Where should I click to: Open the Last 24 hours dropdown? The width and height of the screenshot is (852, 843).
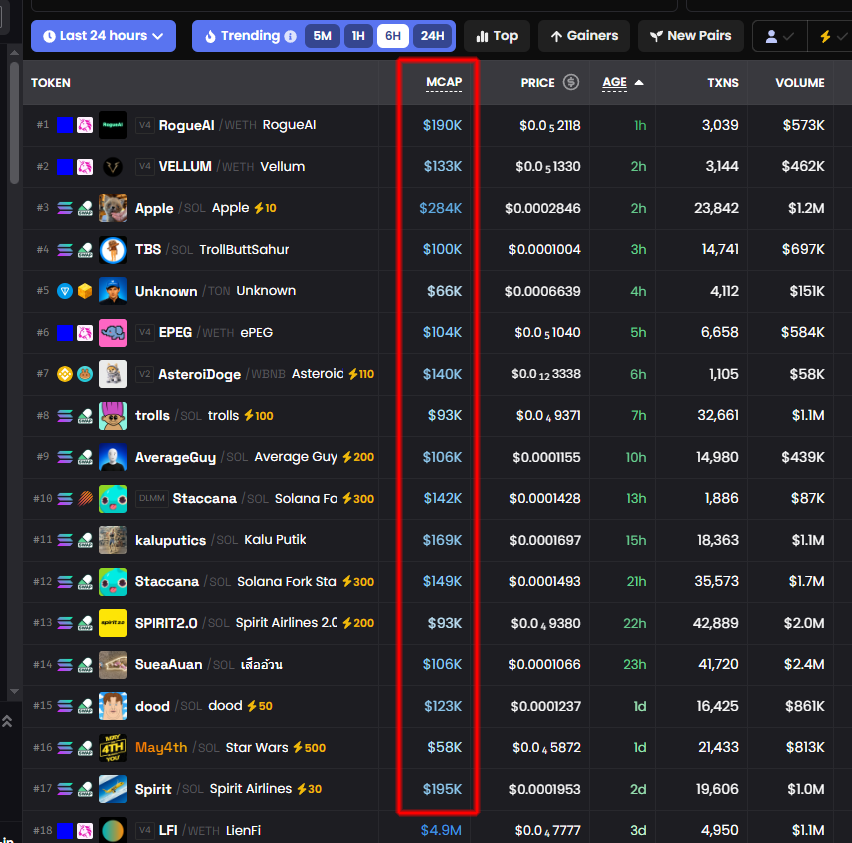click(103, 36)
